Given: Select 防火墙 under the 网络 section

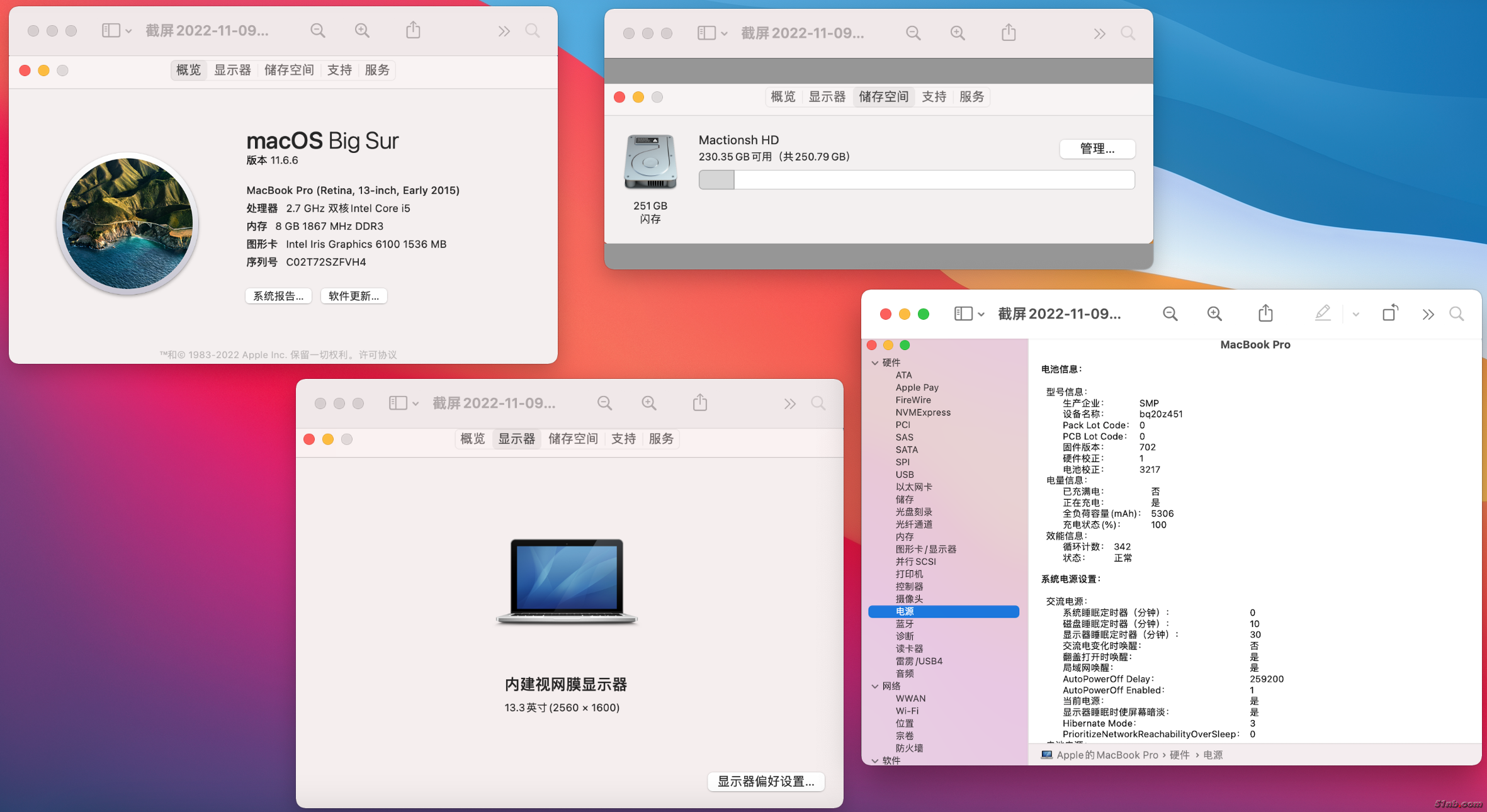Looking at the screenshot, I should tap(909, 748).
